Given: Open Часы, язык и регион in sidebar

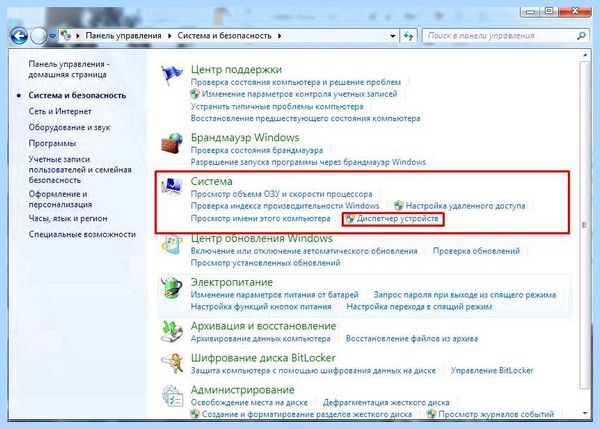Looking at the screenshot, I should [x=68, y=219].
